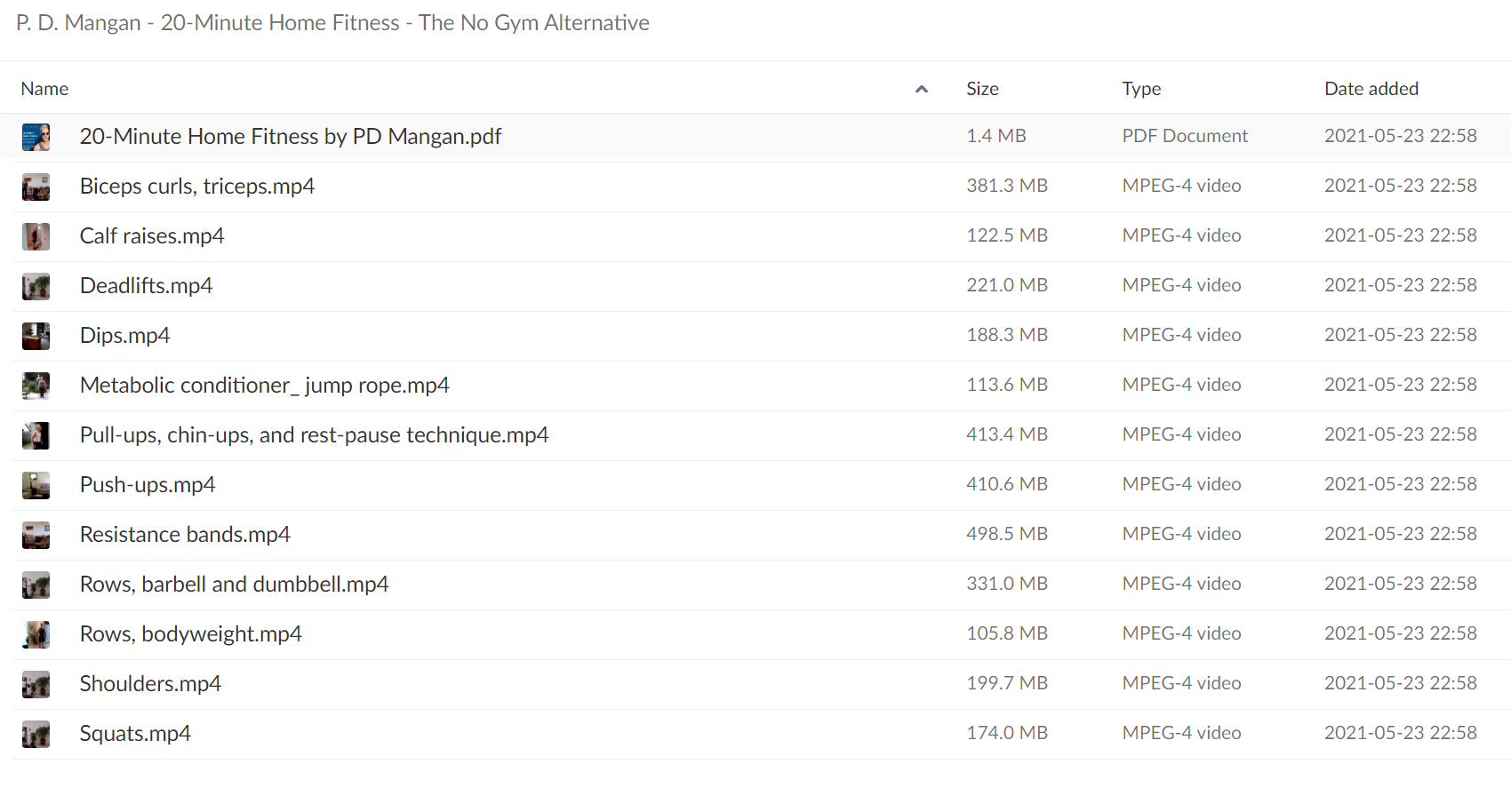The image size is (1511, 812).
Task: Click the date added for Dips.mp4
Action: tap(1401, 335)
